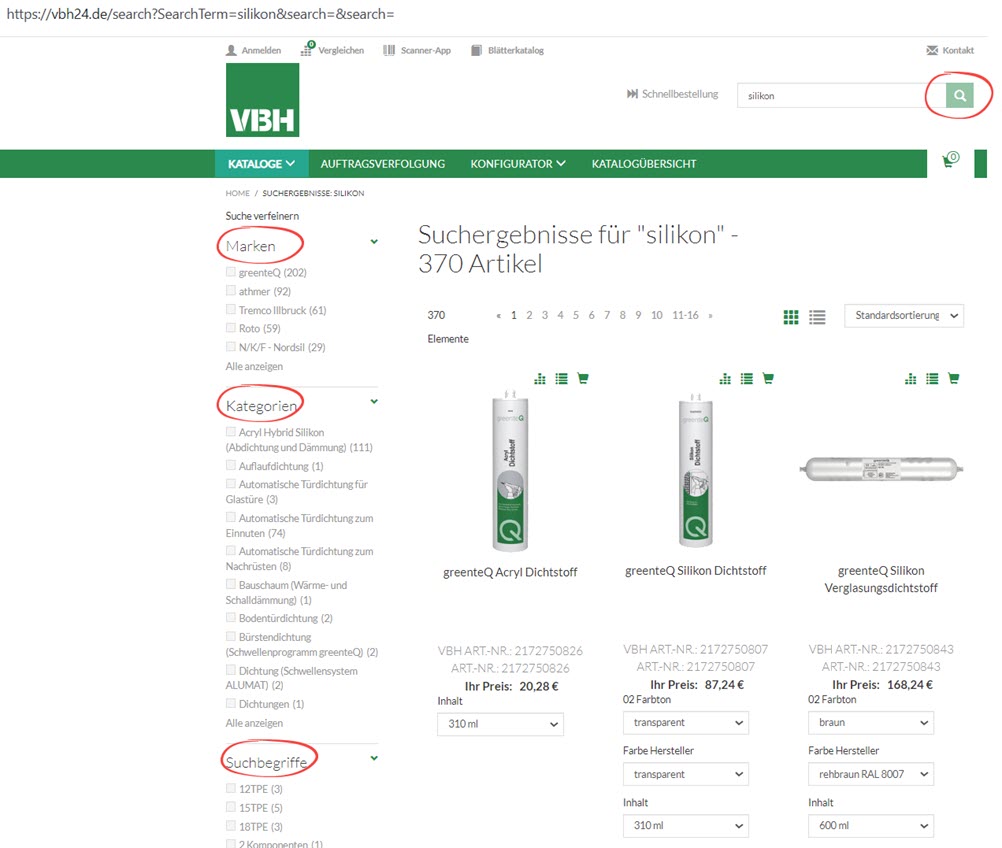Compare greenteQ Acryl Dichtstoff product
Viewport: 1002px width, 848px height.
(x=540, y=378)
